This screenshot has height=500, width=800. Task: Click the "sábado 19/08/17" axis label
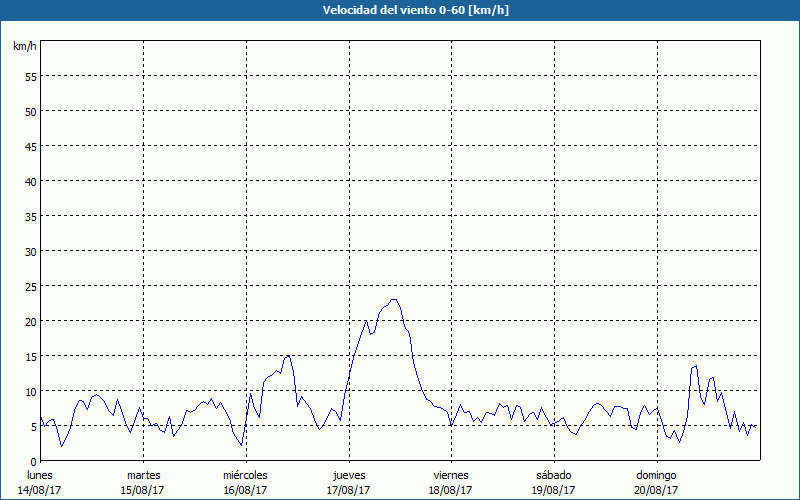click(553, 482)
